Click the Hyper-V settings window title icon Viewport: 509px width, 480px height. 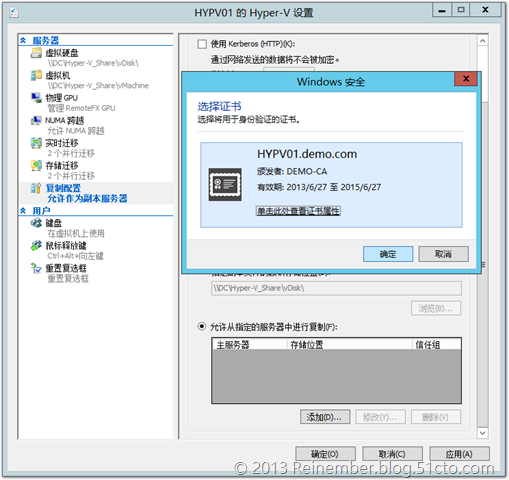[14, 13]
